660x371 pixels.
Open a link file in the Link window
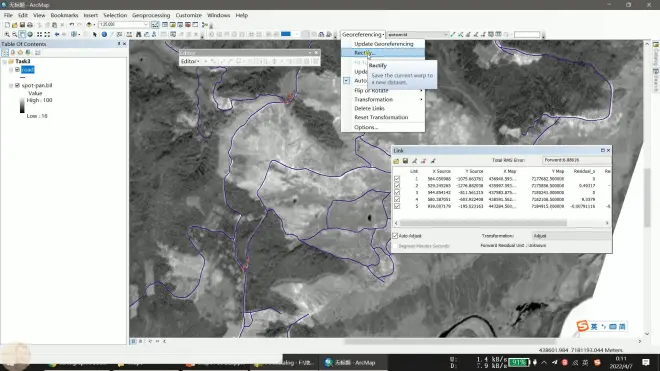click(396, 161)
